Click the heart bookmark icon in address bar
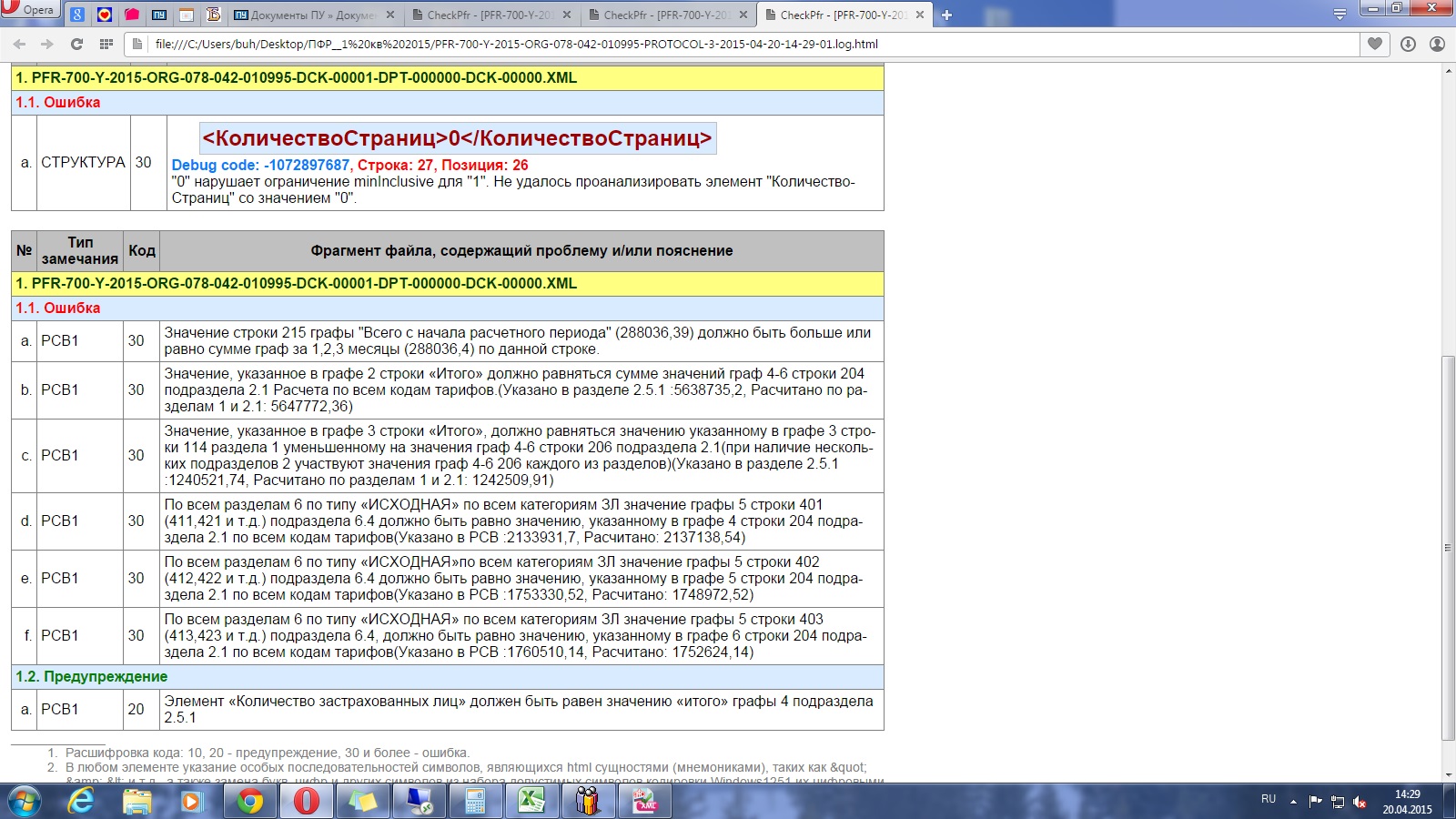 coord(1374,44)
